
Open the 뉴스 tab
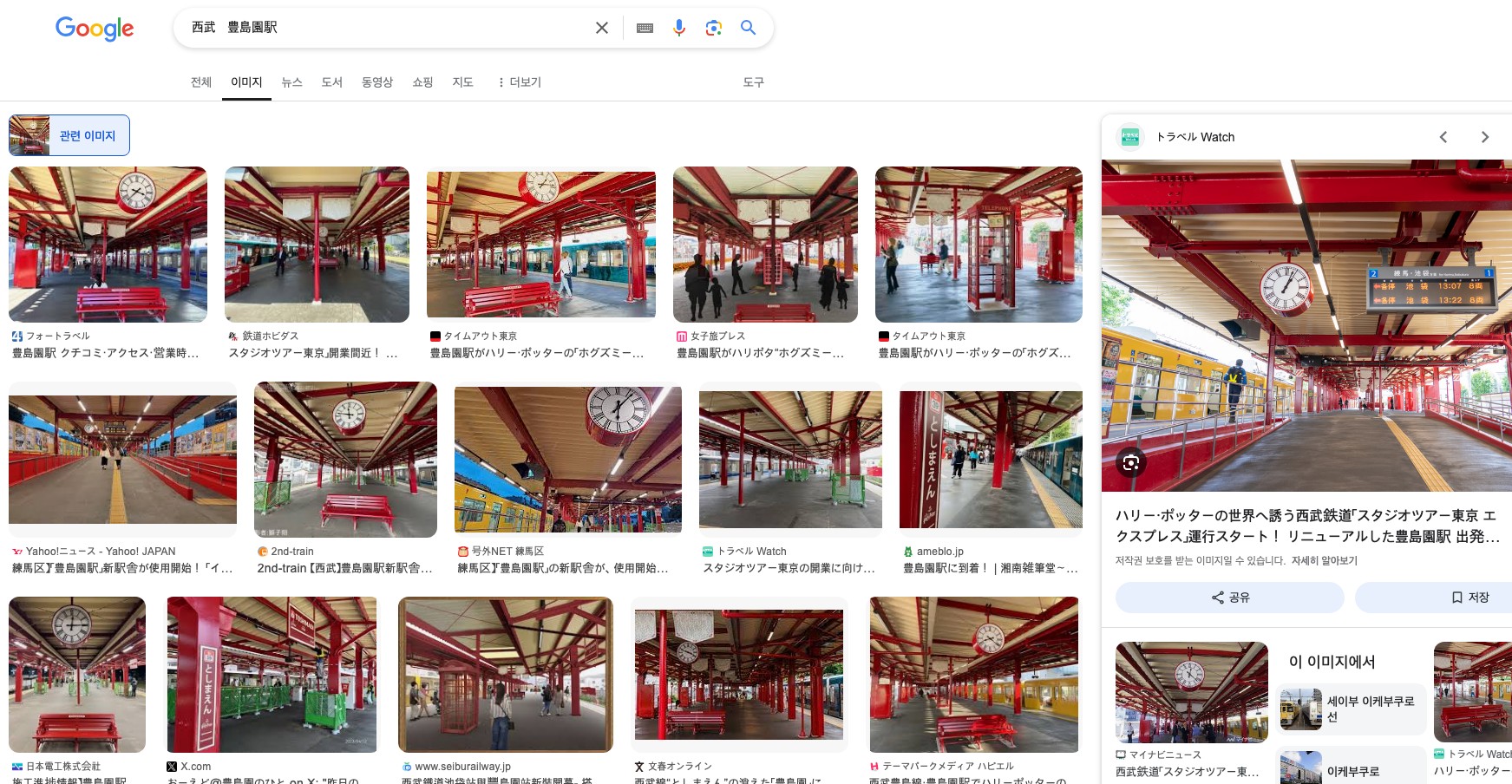(292, 82)
